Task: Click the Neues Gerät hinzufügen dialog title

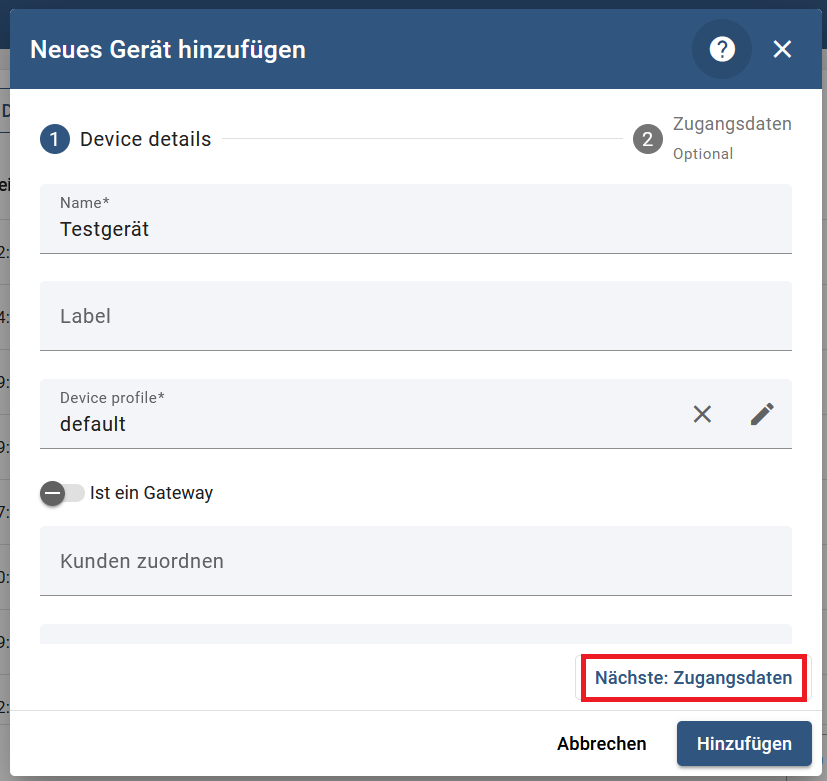Action: [168, 49]
